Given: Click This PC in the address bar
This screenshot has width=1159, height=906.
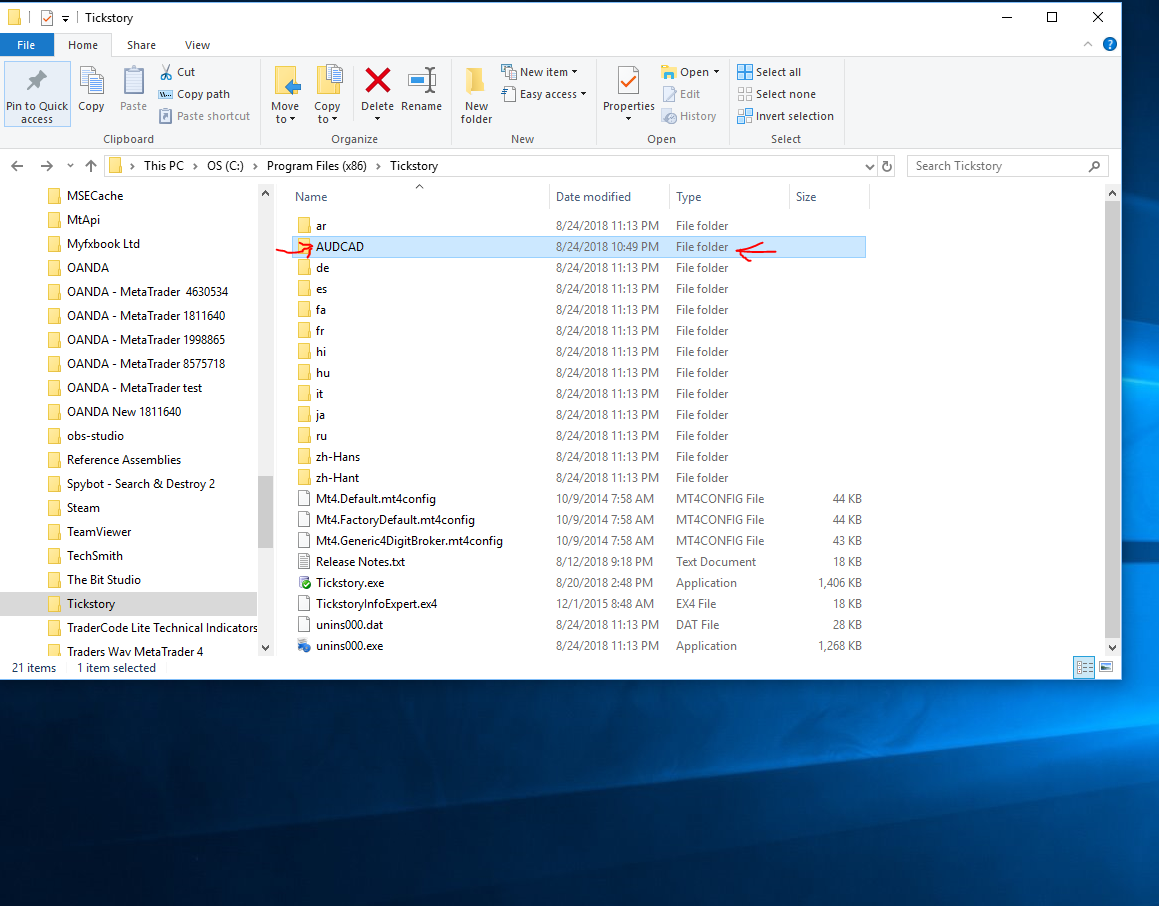Looking at the screenshot, I should pos(163,166).
